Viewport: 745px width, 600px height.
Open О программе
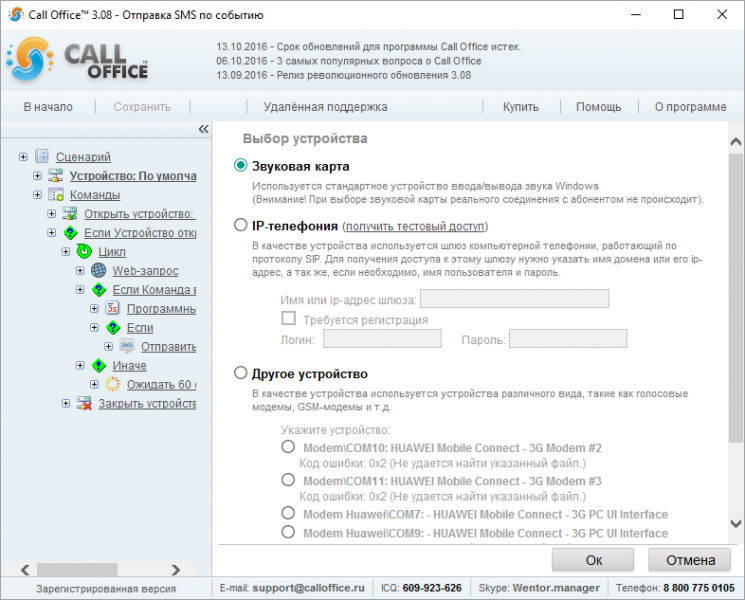coord(690,107)
